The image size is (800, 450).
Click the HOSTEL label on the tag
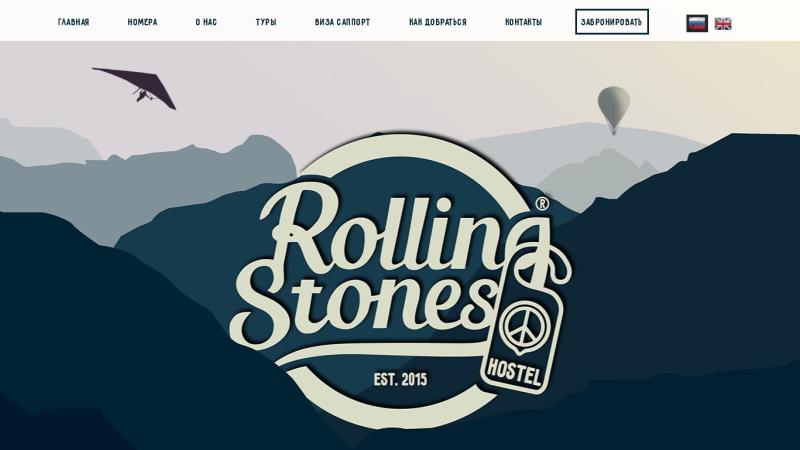[x=514, y=372]
